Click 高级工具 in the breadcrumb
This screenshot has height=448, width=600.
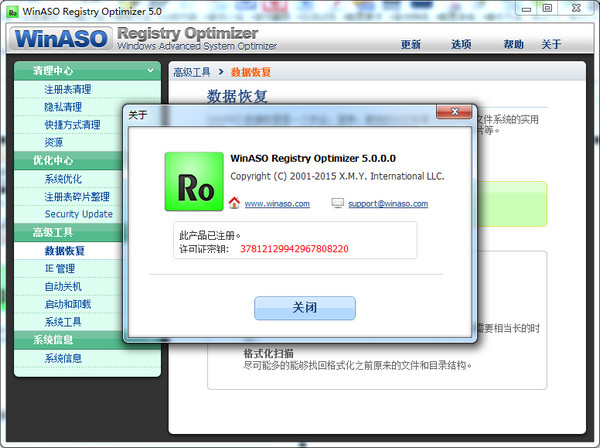[192, 72]
